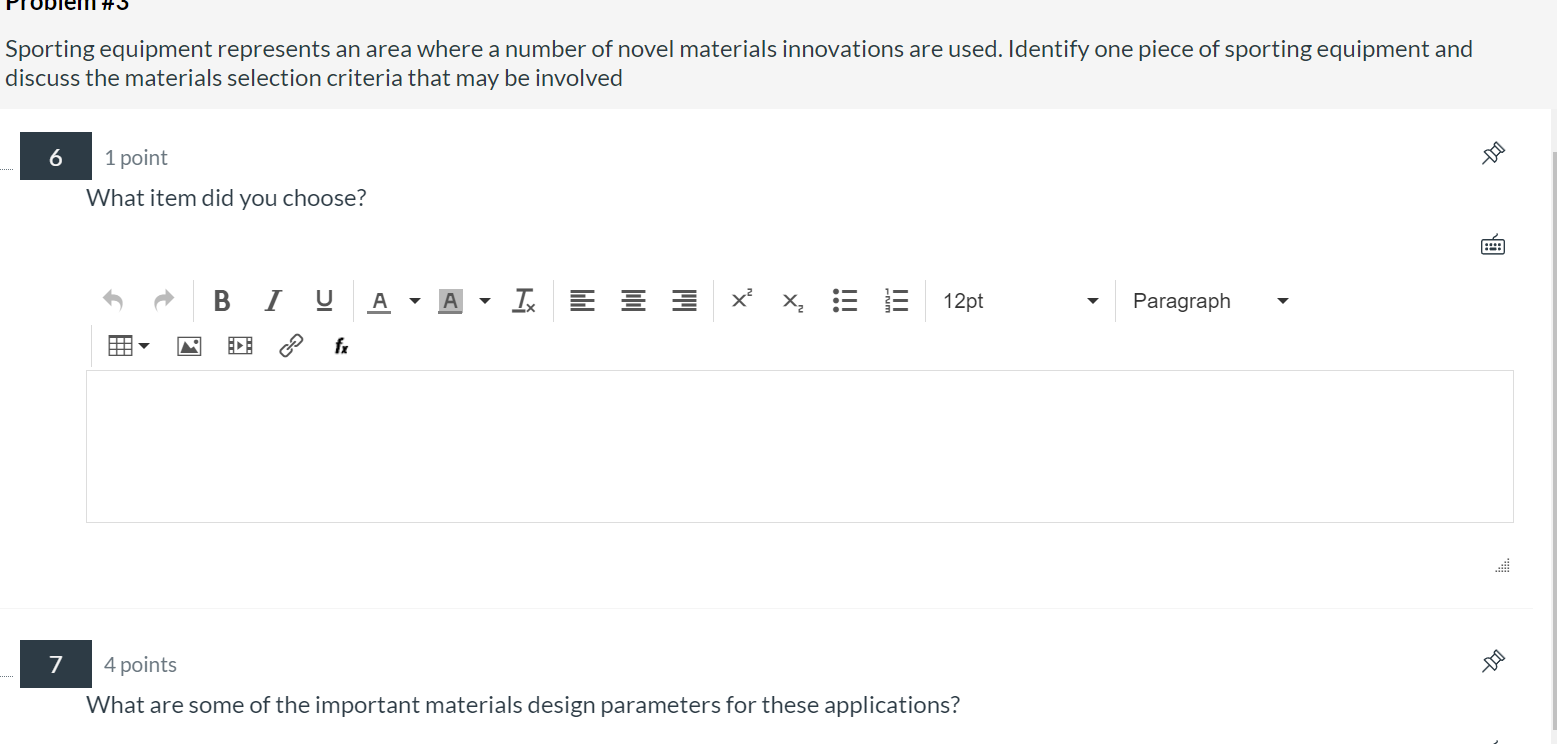This screenshot has width=1557, height=744.
Task: Center align the text
Action: [633, 301]
